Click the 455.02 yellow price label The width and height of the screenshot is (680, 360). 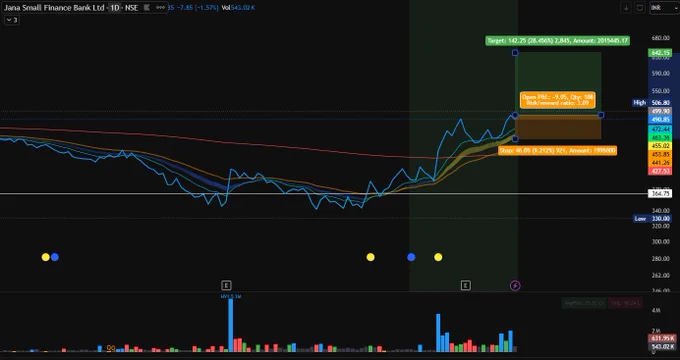660,146
